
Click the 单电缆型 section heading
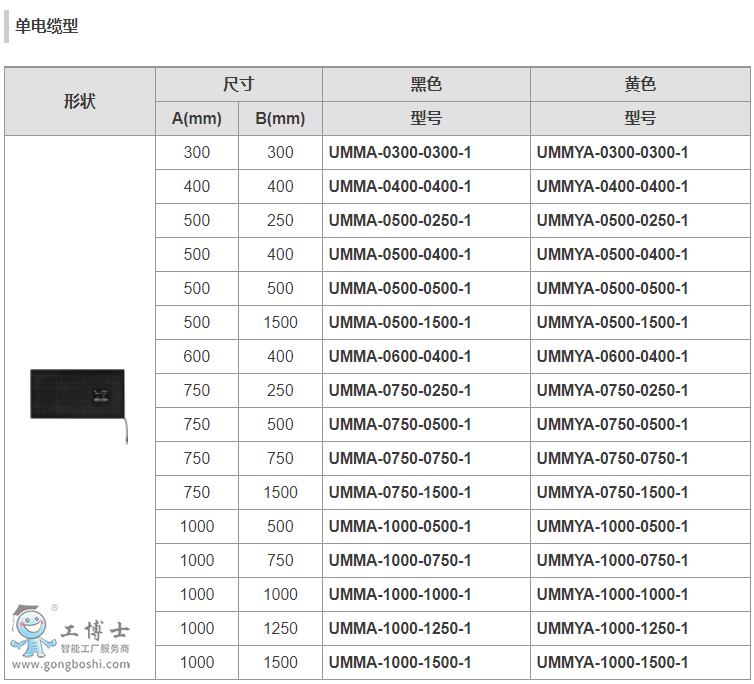pyautogui.click(x=46, y=27)
